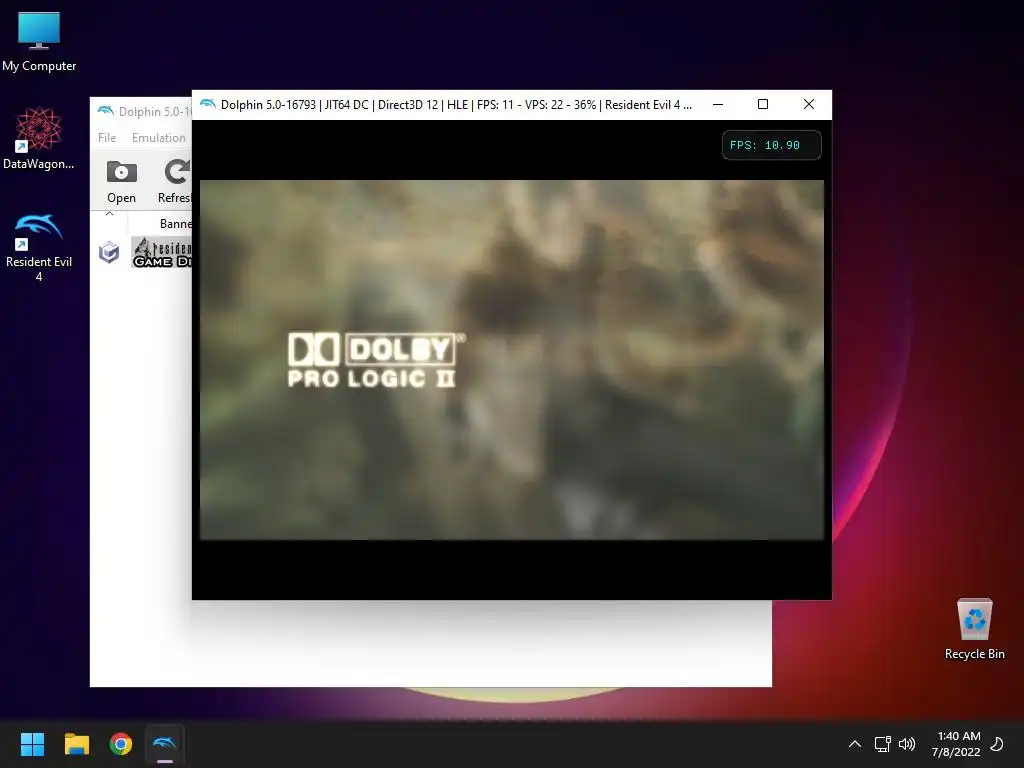Screen dimensions: 1024x768
Task: Maximize the Dolphin game render window
Action: (x=763, y=104)
